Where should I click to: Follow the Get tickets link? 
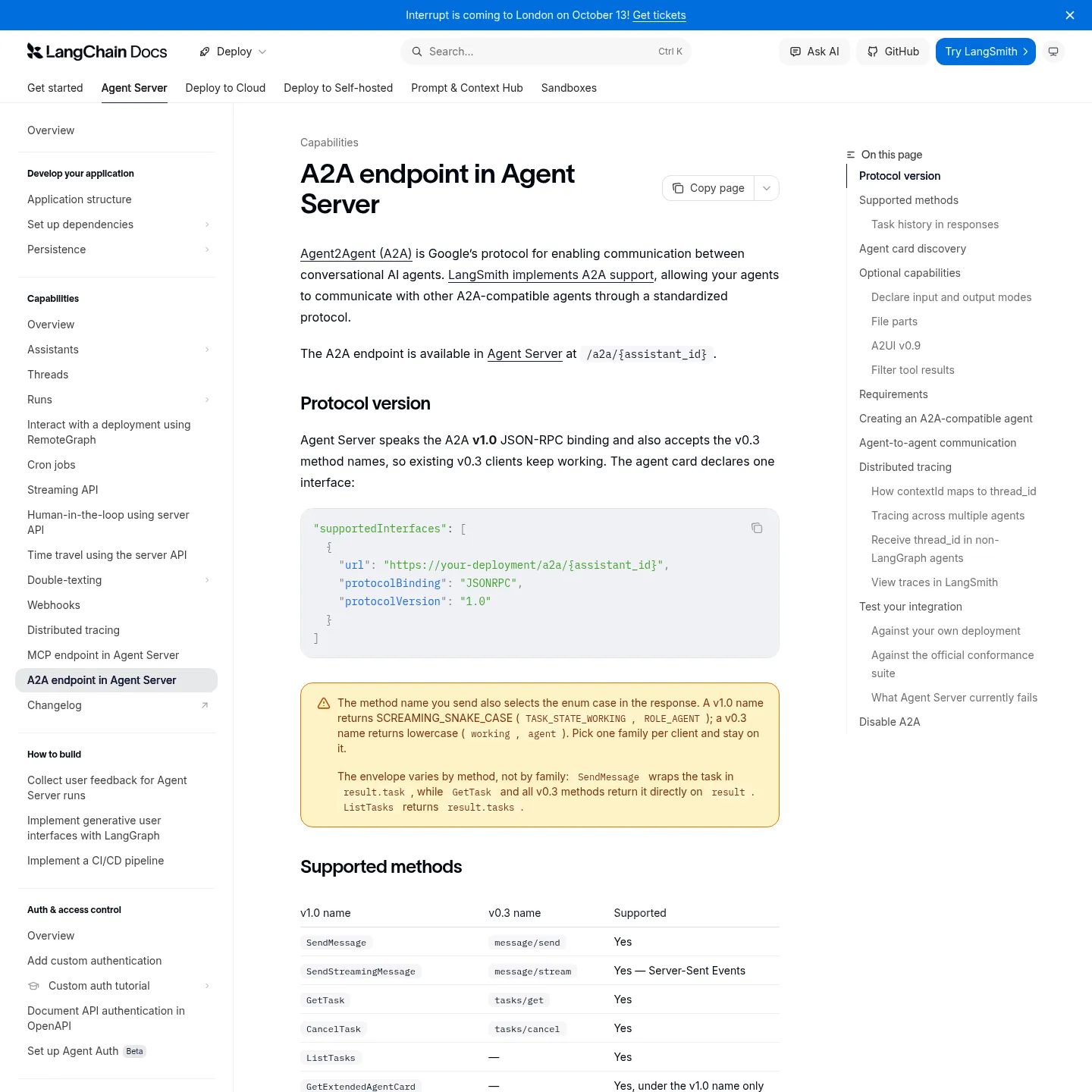click(x=660, y=15)
